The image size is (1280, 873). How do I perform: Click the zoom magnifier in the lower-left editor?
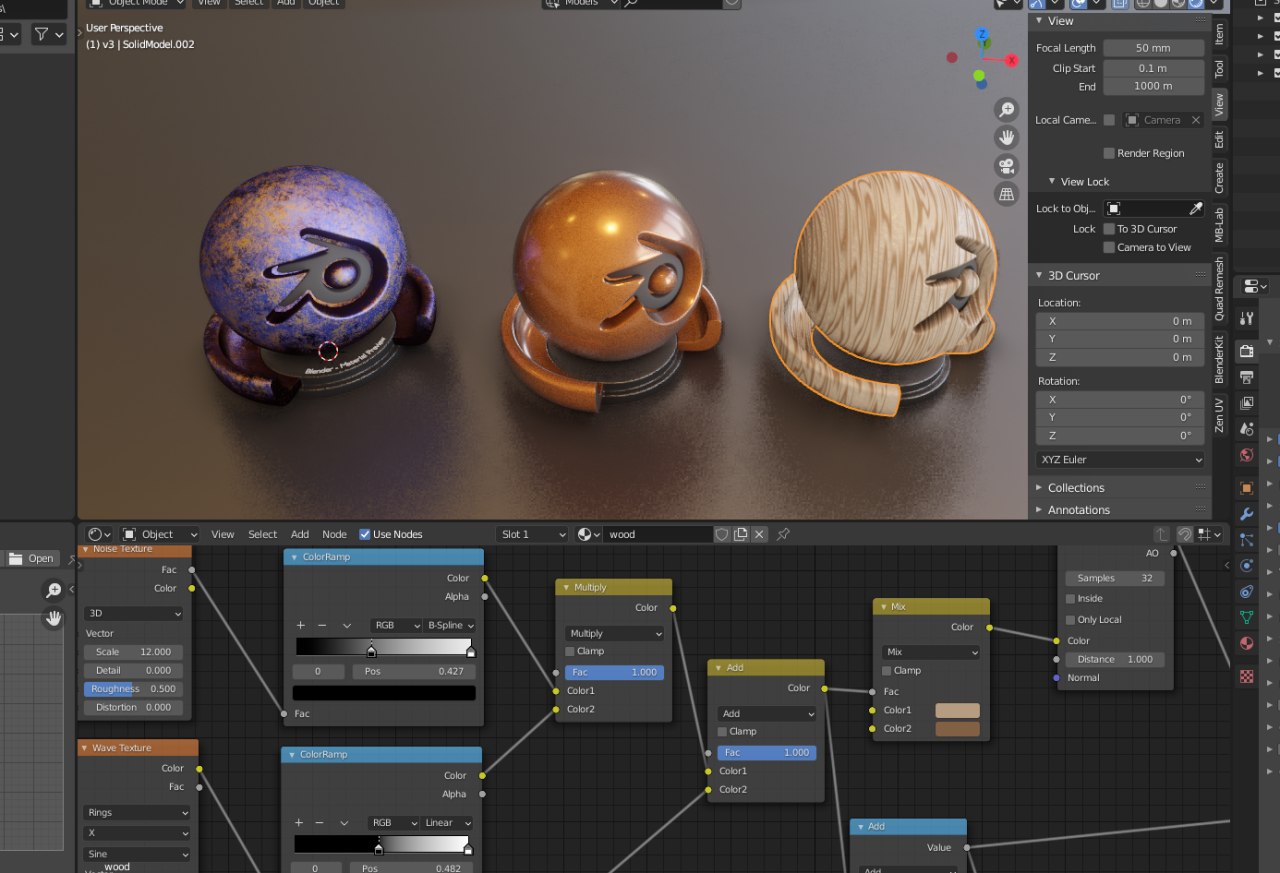(x=54, y=590)
